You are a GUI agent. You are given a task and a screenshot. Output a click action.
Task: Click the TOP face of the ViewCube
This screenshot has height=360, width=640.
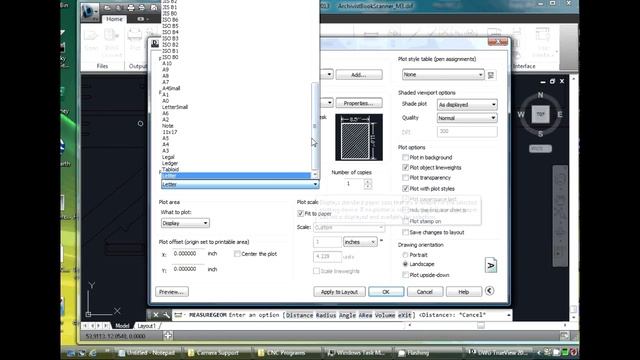(540, 114)
